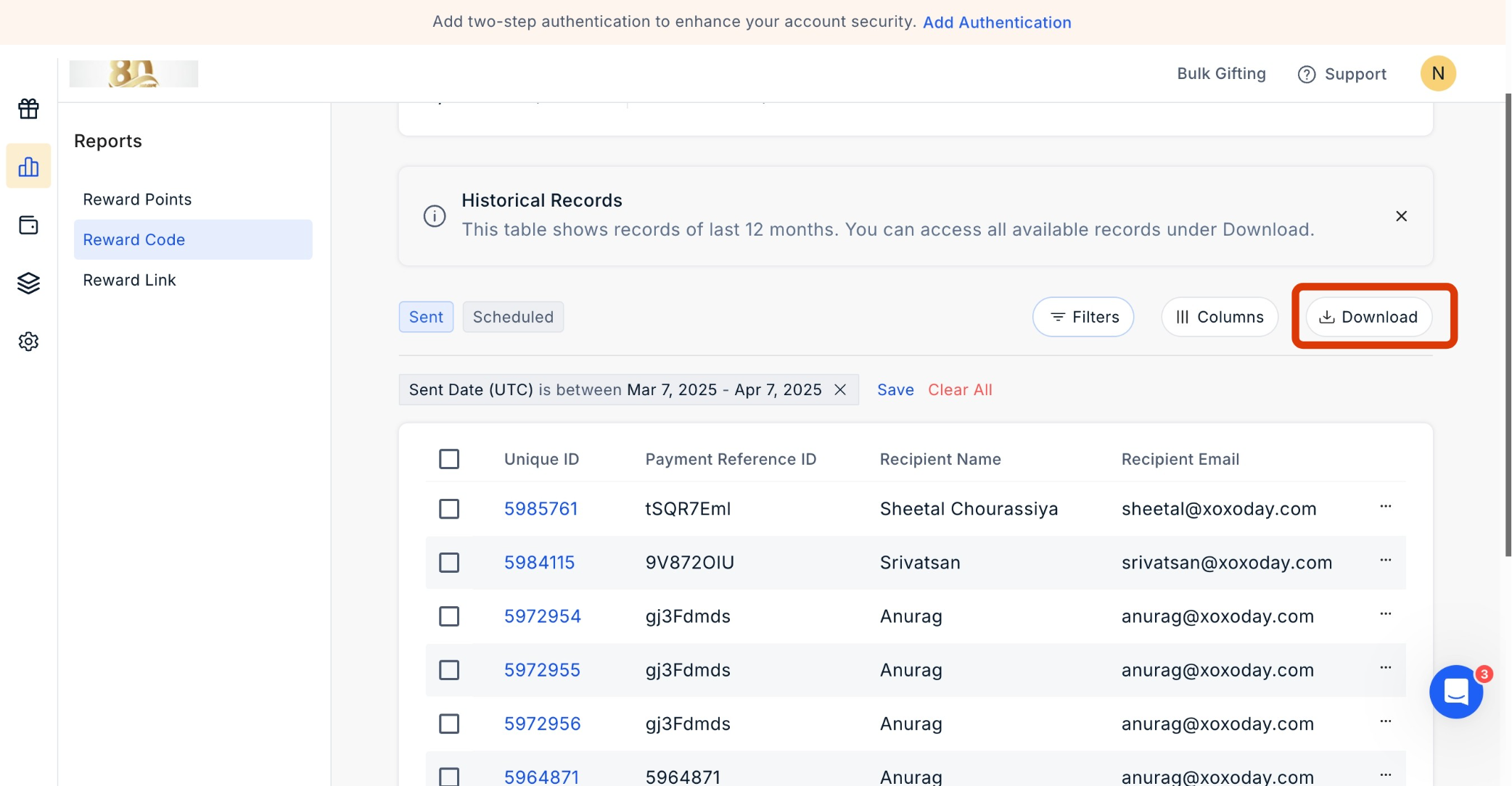1512x786 pixels.
Task: Click Add Authentication link
Action: 996,22
